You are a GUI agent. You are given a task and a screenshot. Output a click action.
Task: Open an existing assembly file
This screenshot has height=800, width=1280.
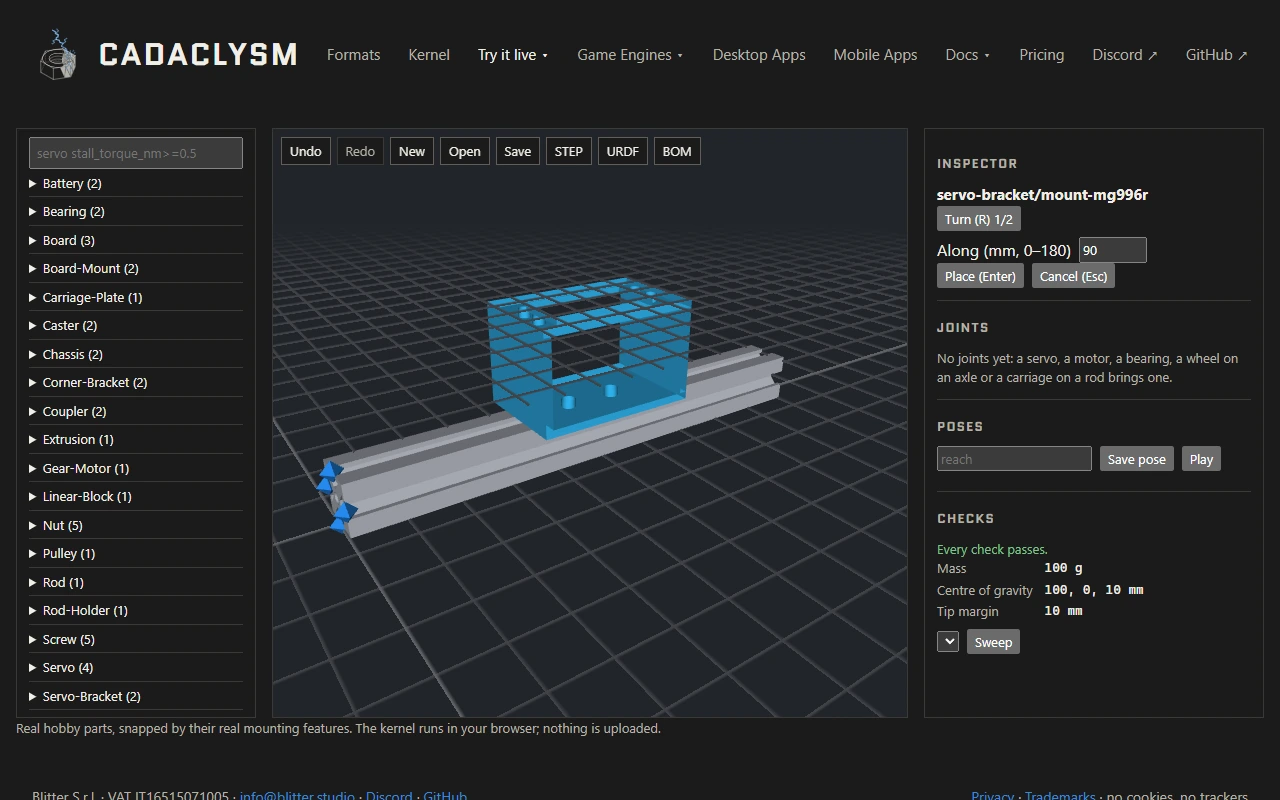(x=465, y=152)
